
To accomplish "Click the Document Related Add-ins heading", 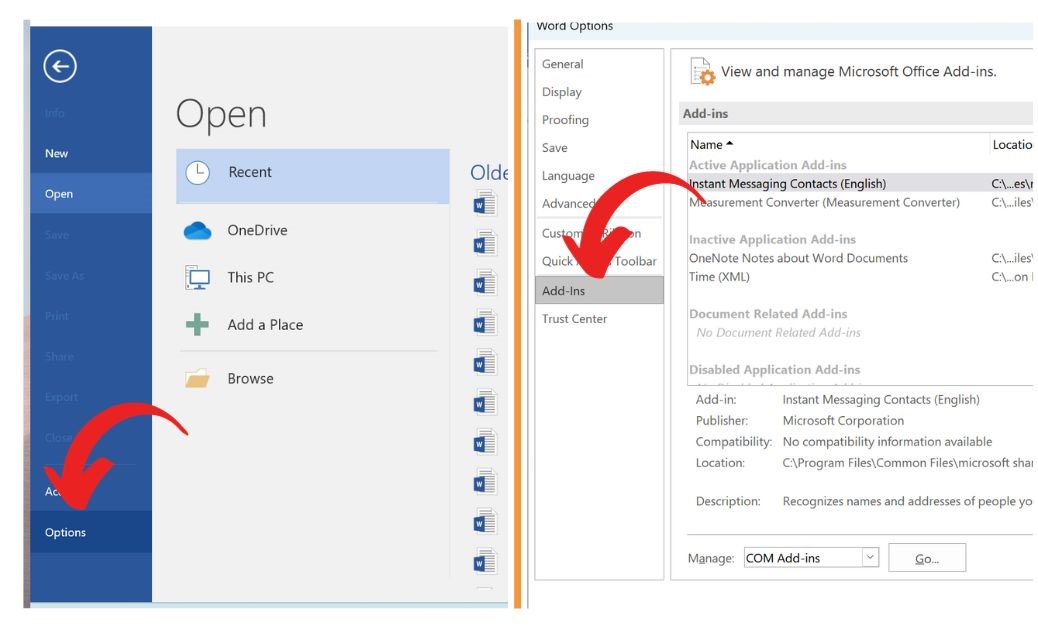I will (768, 314).
